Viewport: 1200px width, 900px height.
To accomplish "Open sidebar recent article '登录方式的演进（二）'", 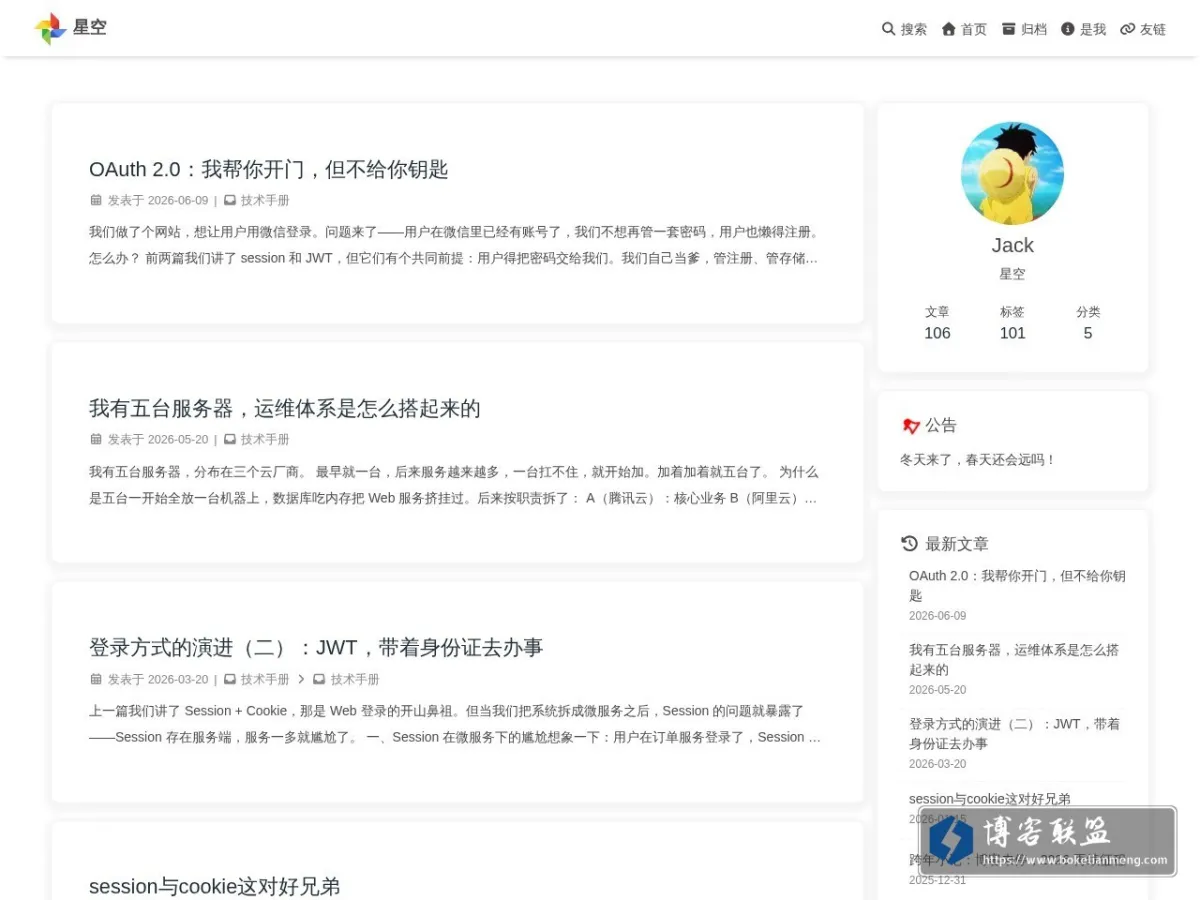I will pos(1014,733).
